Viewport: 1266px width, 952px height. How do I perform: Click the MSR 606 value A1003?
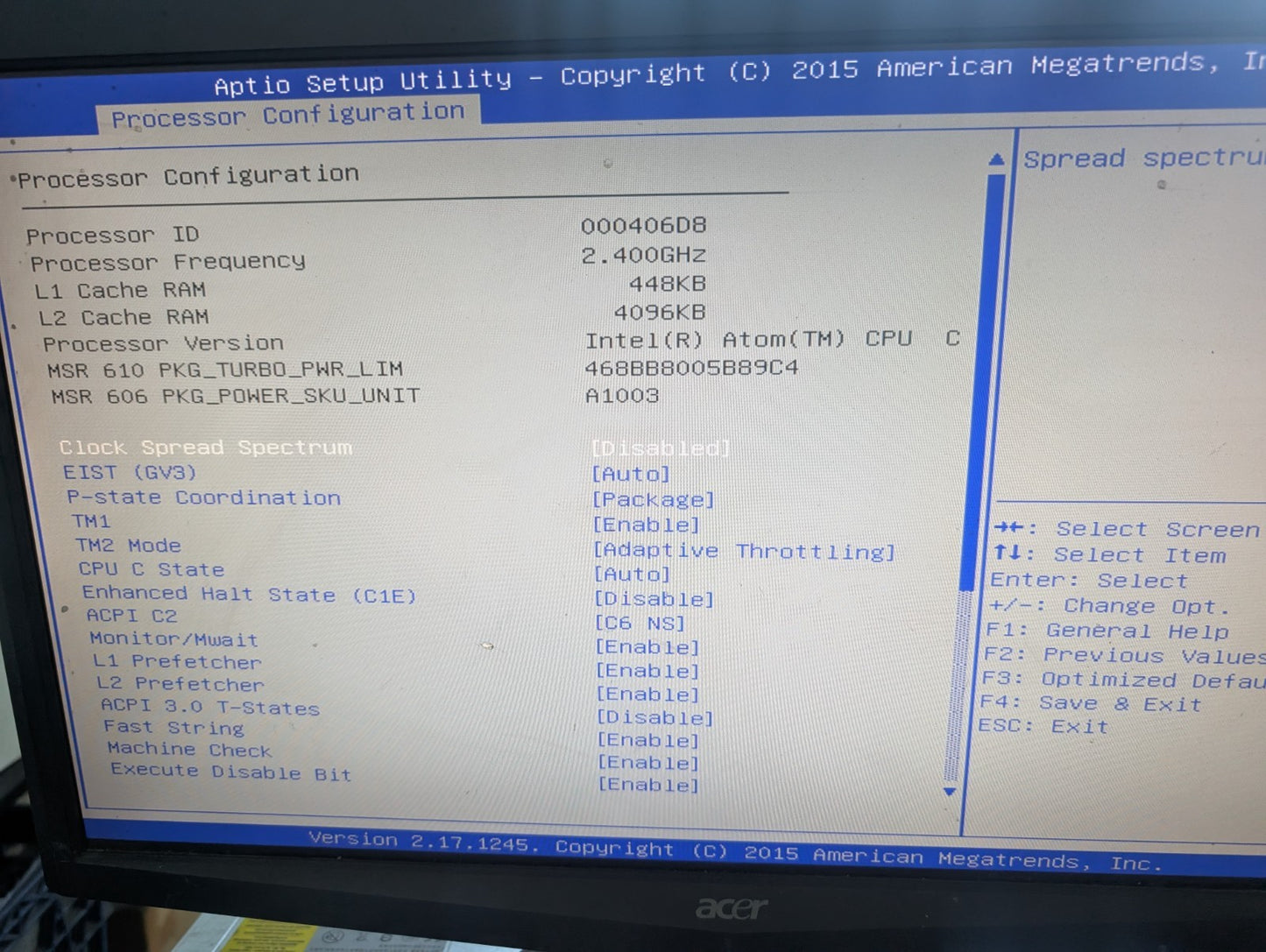(622, 396)
